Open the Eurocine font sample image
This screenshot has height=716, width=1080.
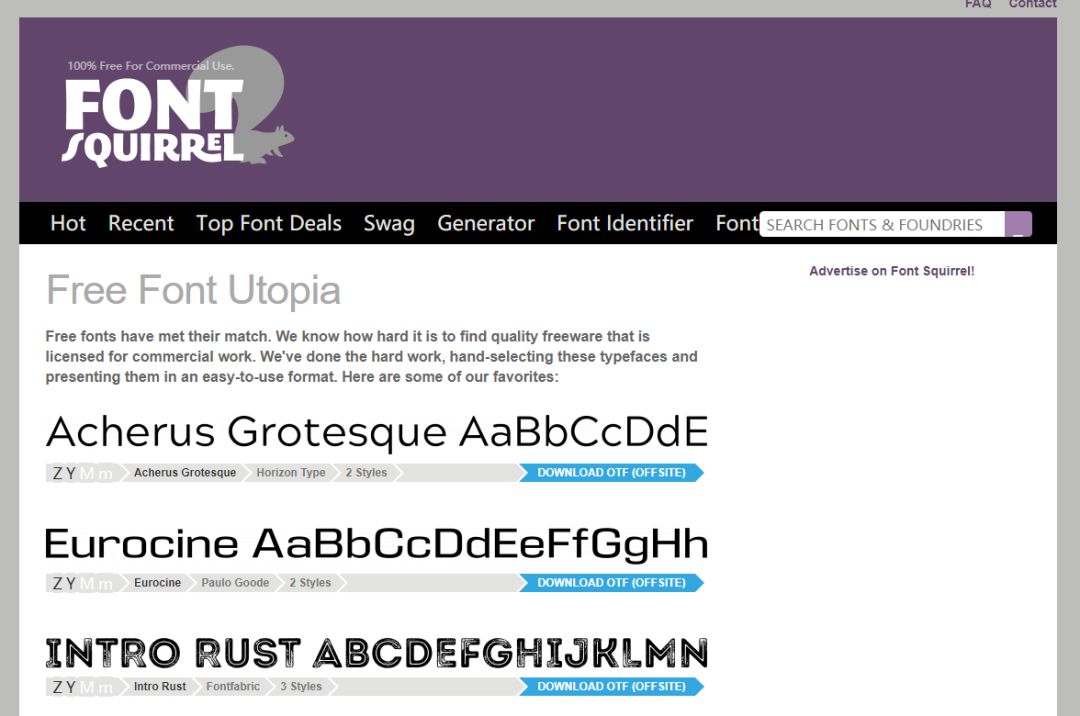pyautogui.click(x=377, y=543)
